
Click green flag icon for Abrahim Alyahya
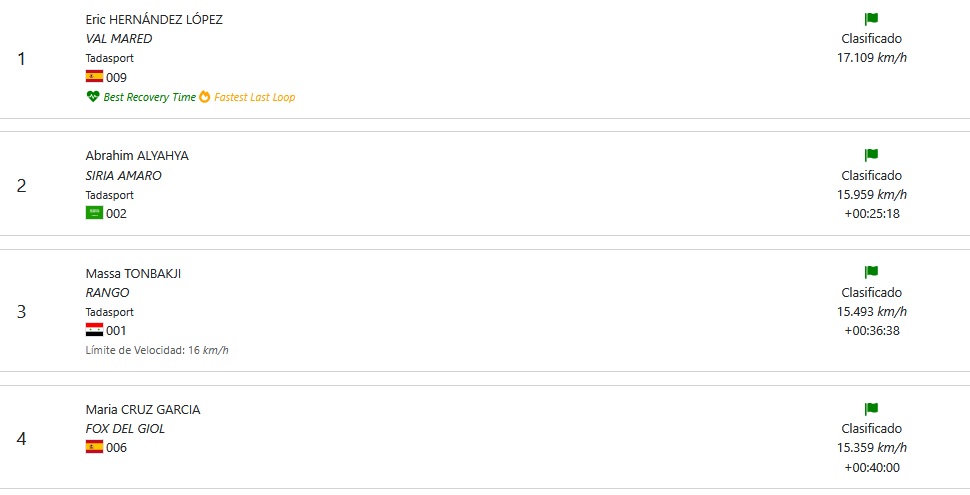click(872, 155)
